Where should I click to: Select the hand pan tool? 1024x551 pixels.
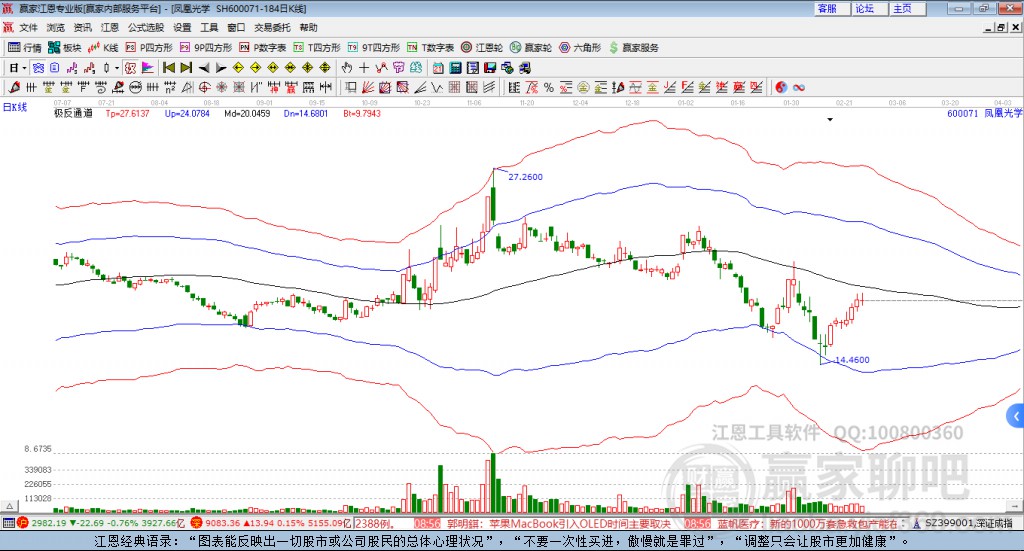[x=346, y=68]
